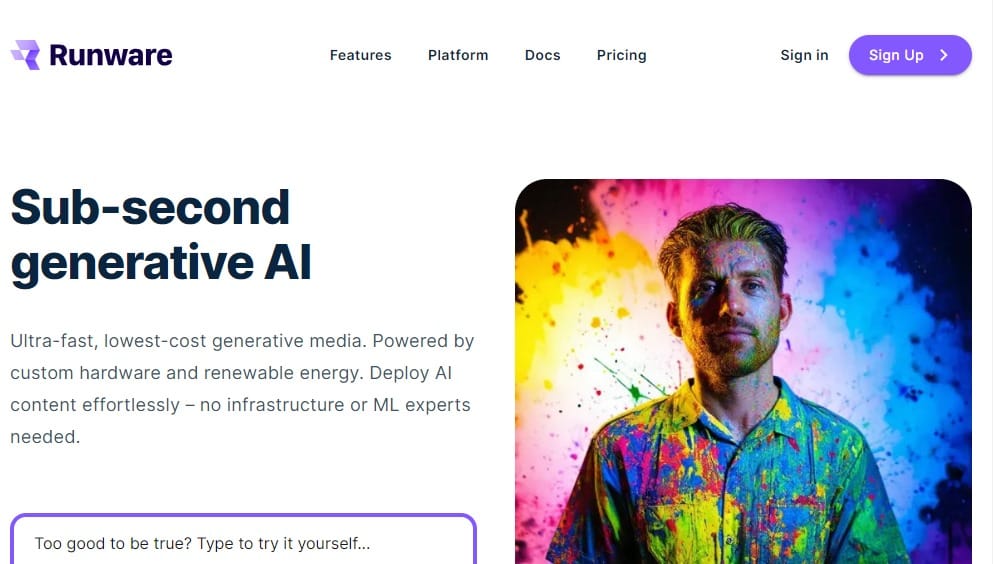This screenshot has width=993, height=564.
Task: Click the paint-splattered shirt in the image
Action: [728, 481]
